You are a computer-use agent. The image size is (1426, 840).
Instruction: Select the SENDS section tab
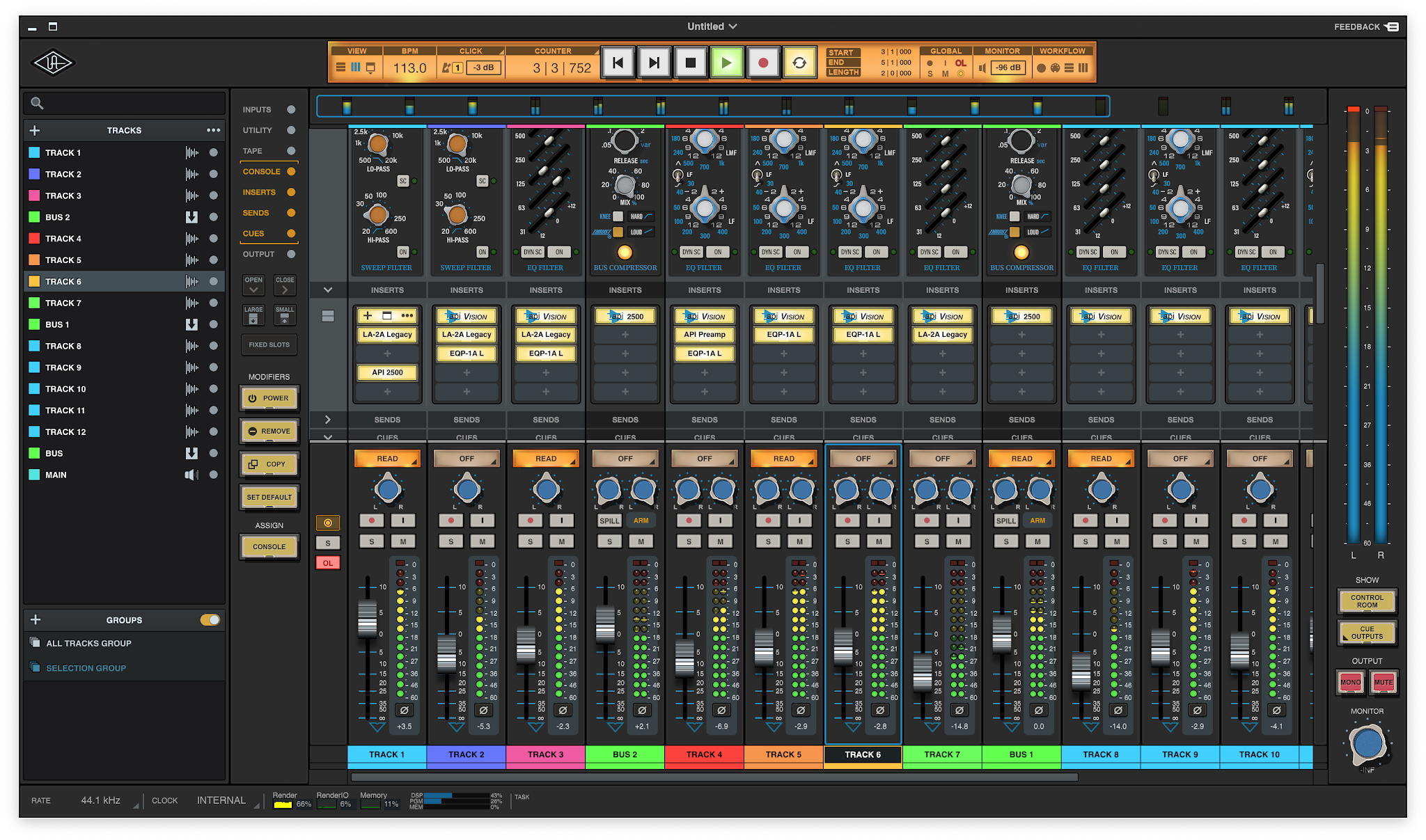point(269,213)
